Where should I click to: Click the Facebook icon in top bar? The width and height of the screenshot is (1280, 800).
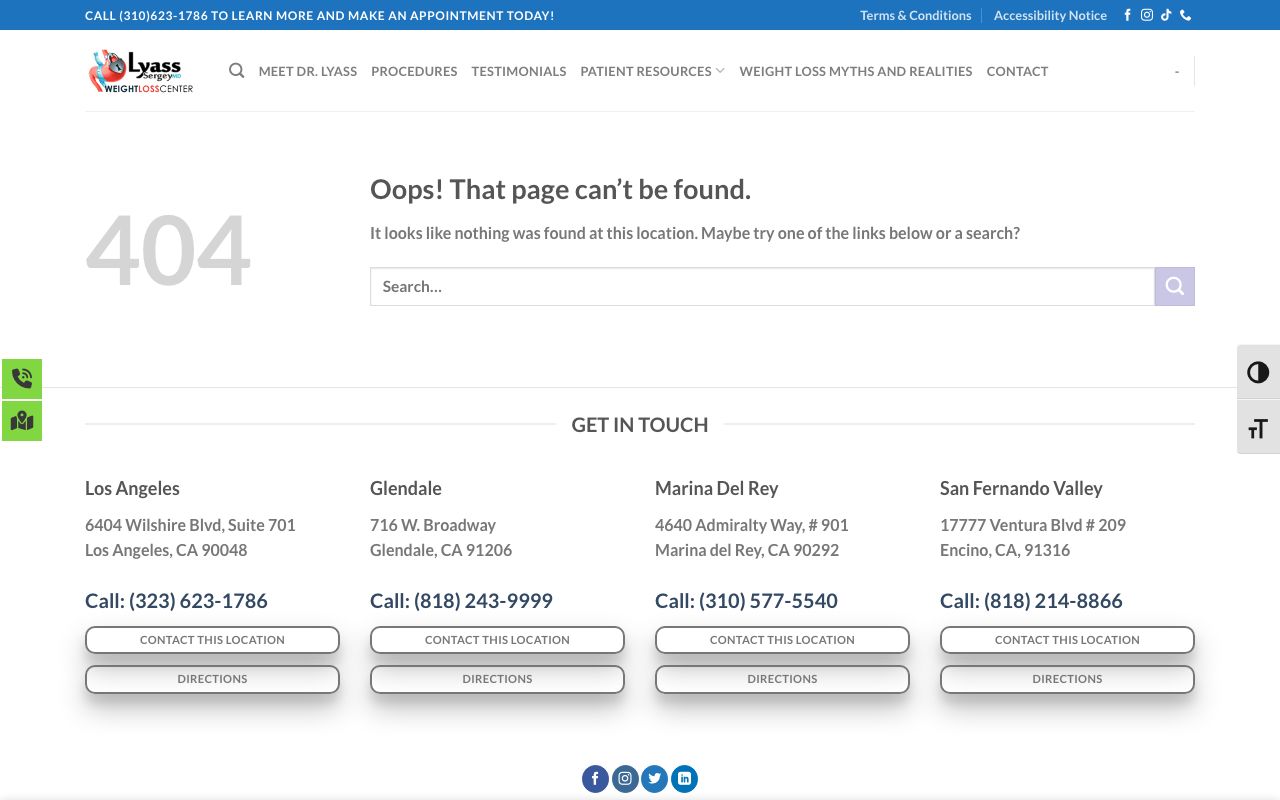[x=1128, y=15]
